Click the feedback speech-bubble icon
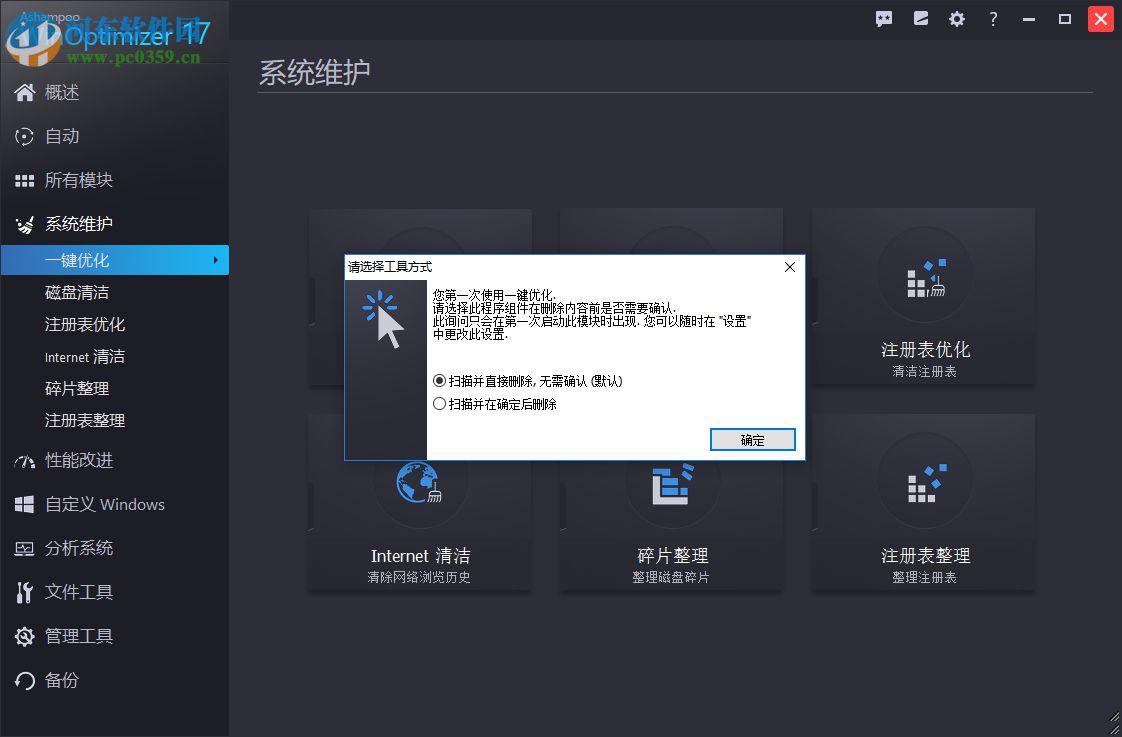Viewport: 1122px width, 737px height. pyautogui.click(x=883, y=18)
